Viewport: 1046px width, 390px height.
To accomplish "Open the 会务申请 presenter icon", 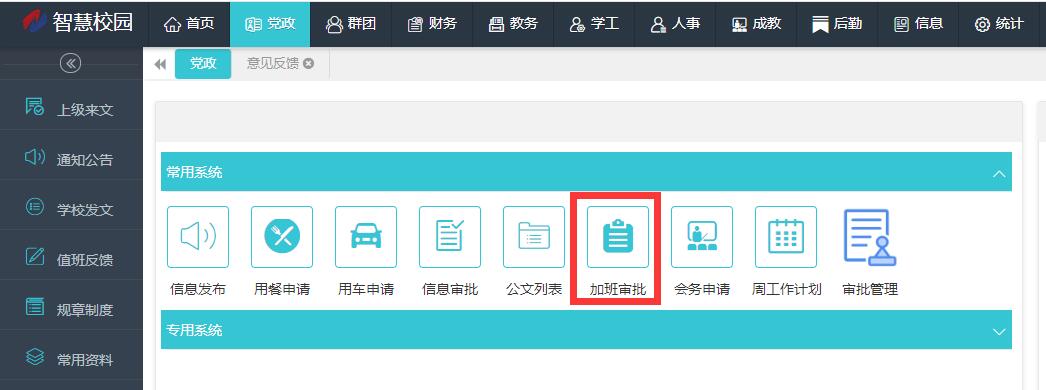I will tap(702, 237).
